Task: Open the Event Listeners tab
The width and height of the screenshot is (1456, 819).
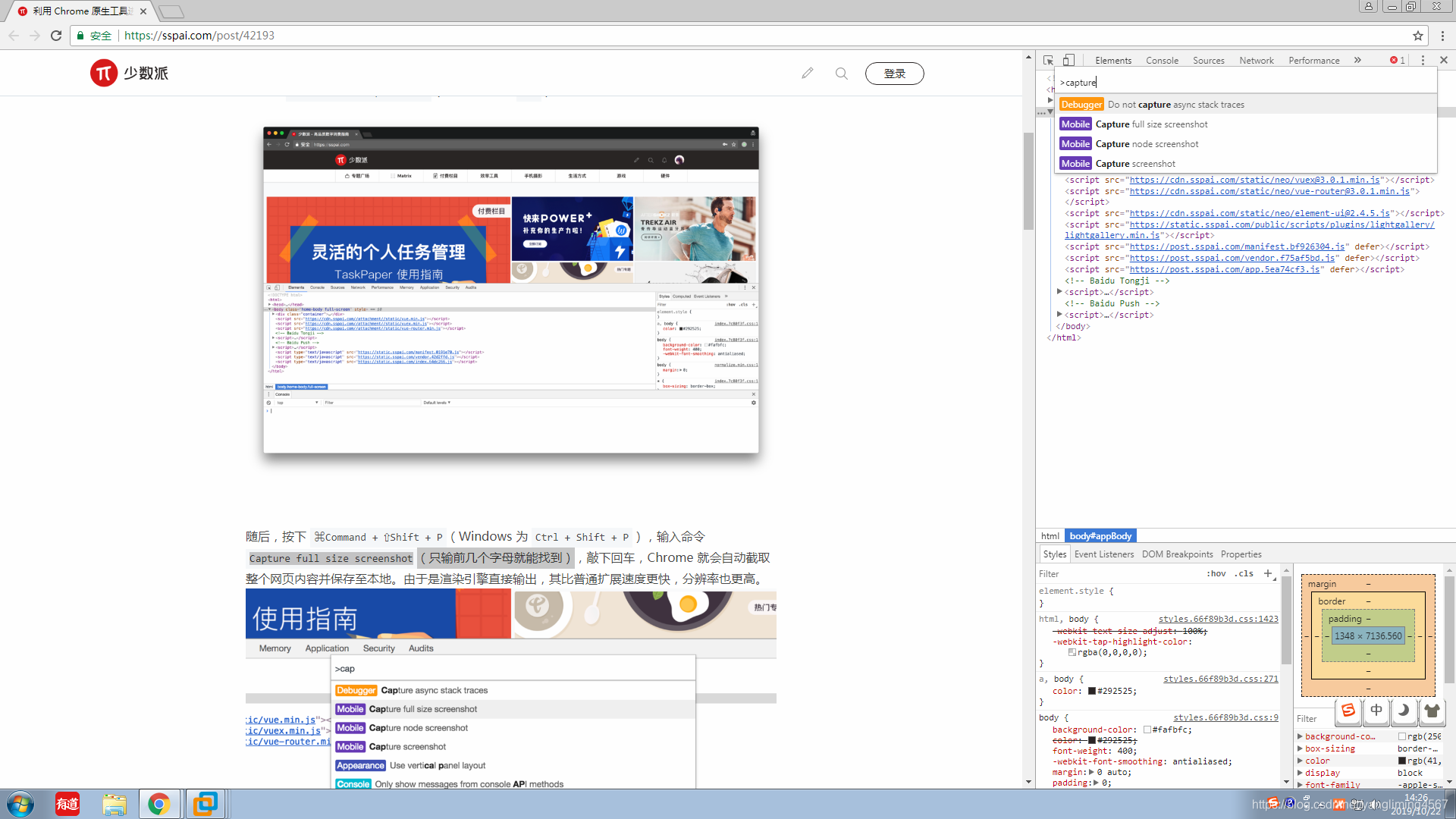Action: pos(1103,554)
